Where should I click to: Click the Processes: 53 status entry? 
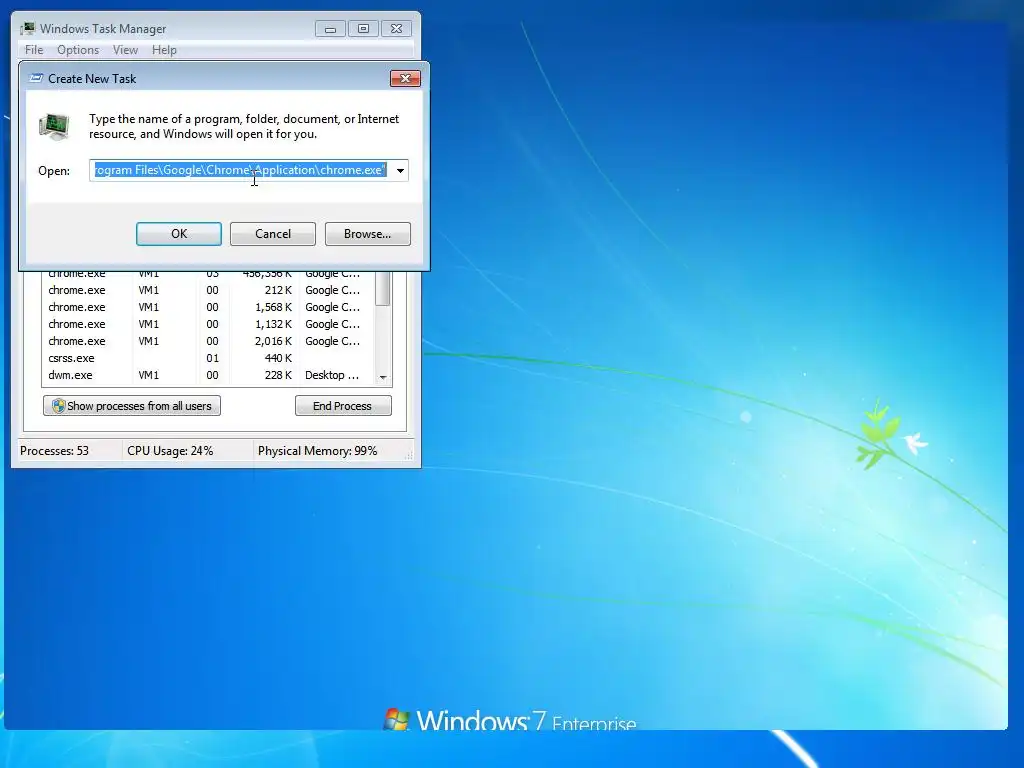coord(54,451)
